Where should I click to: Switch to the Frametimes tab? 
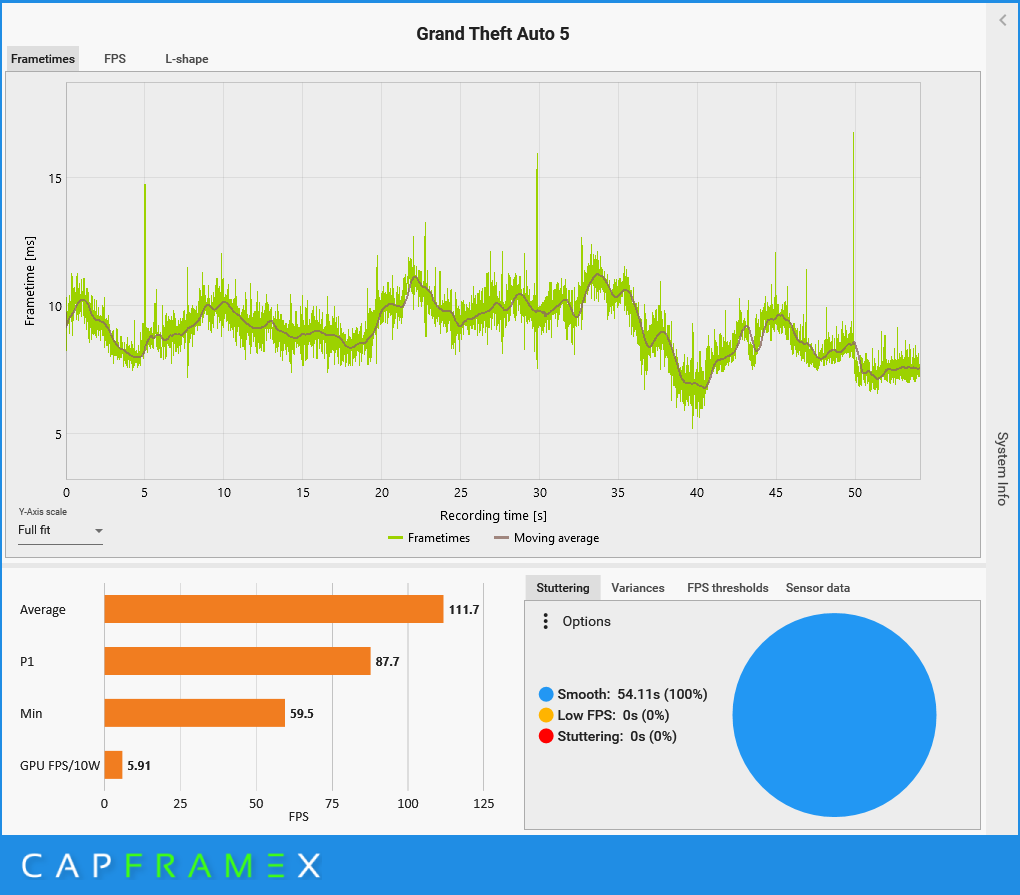pyautogui.click(x=43, y=59)
